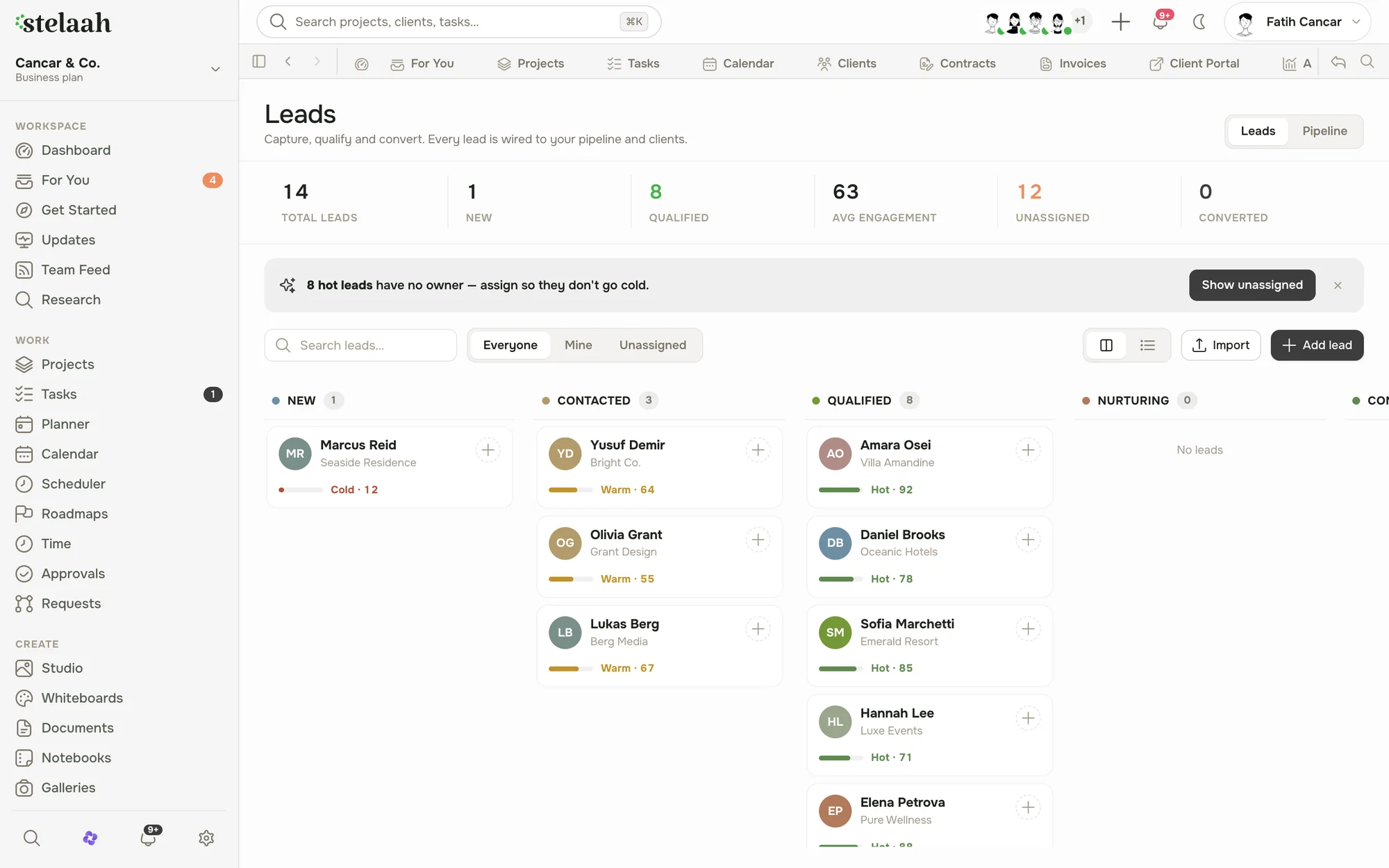The width and height of the screenshot is (1389, 868).
Task: Click Amara Osei hot score bar
Action: (841, 490)
